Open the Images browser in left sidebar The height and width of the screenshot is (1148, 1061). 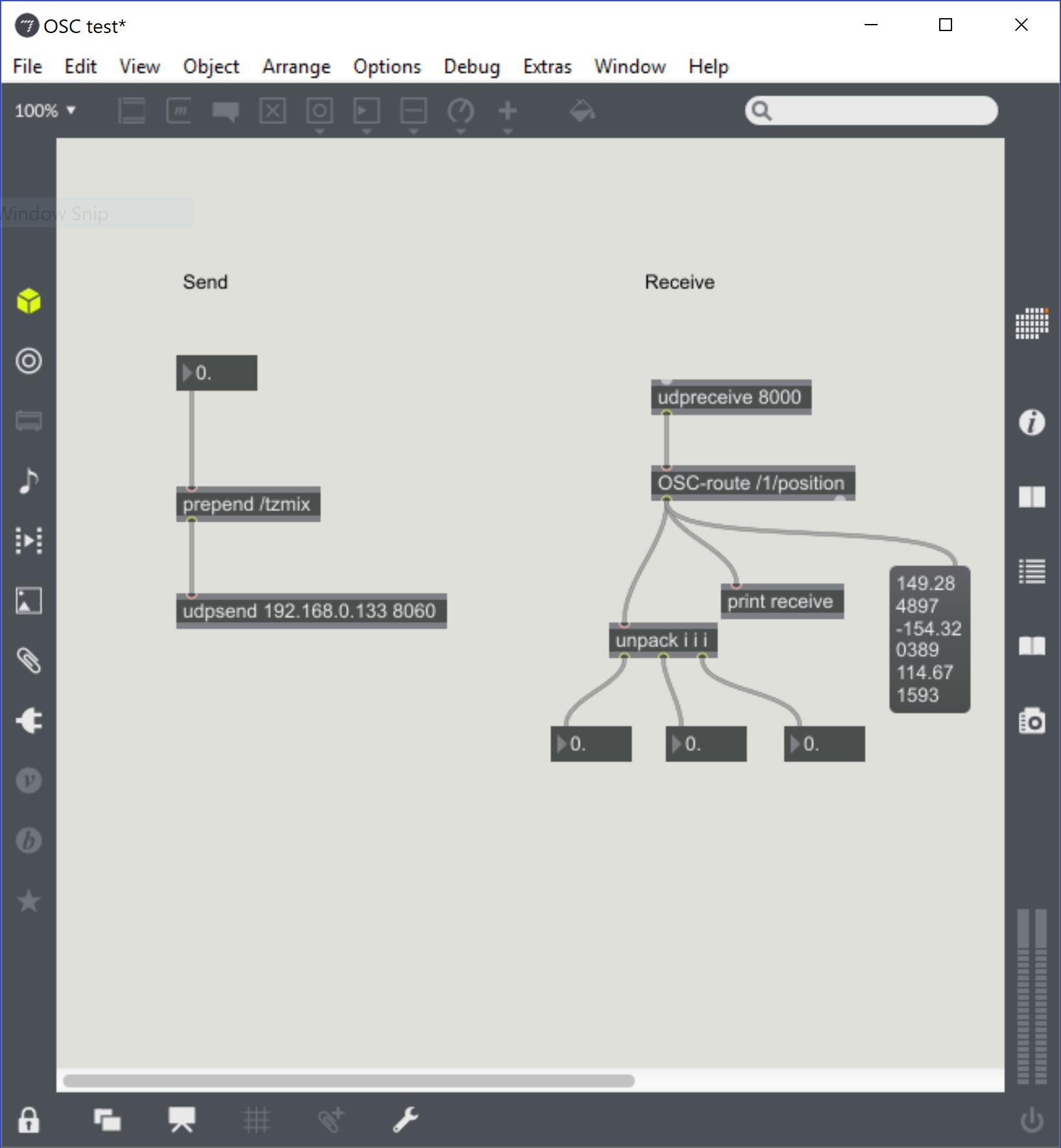point(29,601)
